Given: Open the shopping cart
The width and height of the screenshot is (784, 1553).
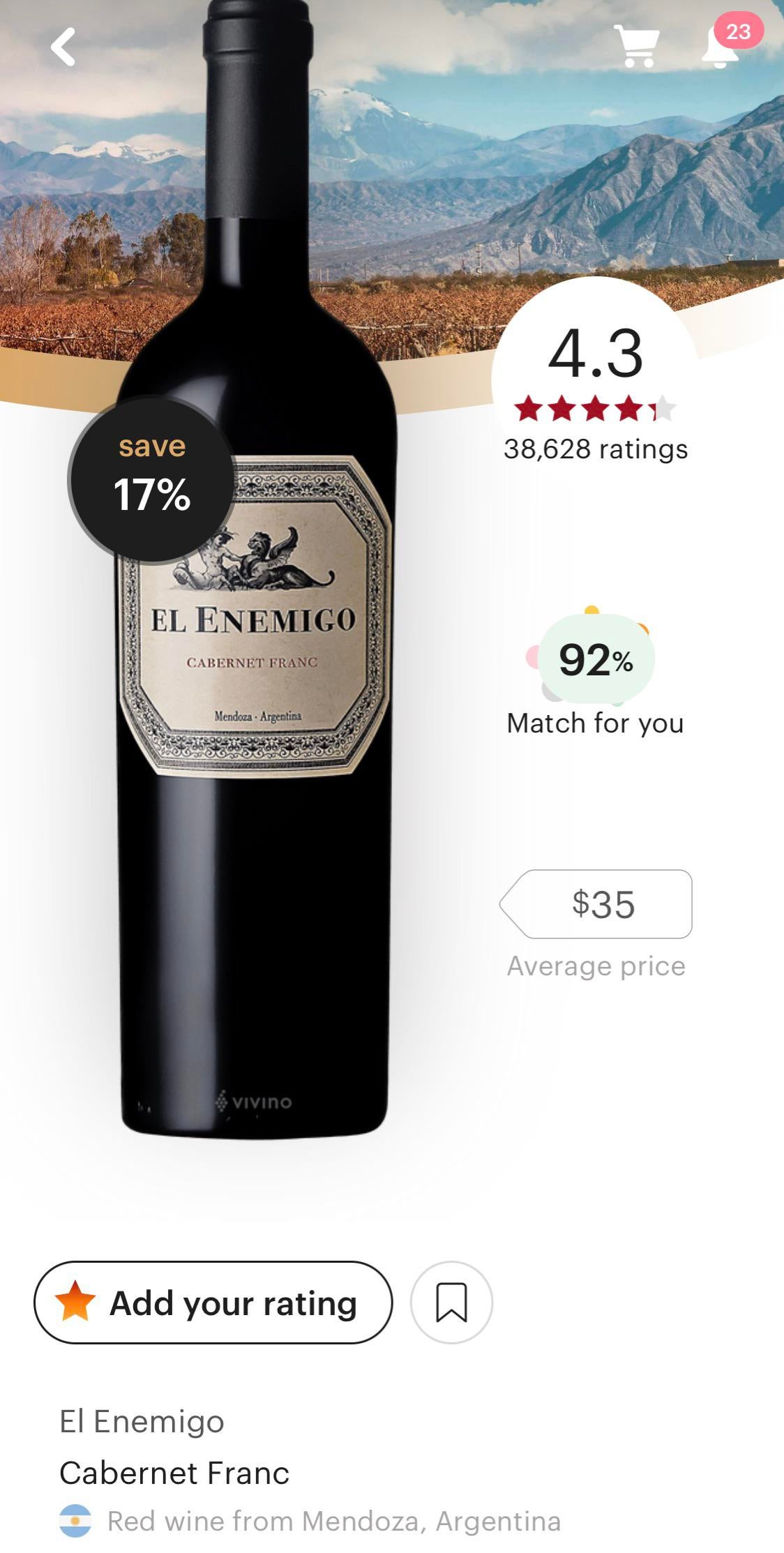Looking at the screenshot, I should pyautogui.click(x=636, y=46).
